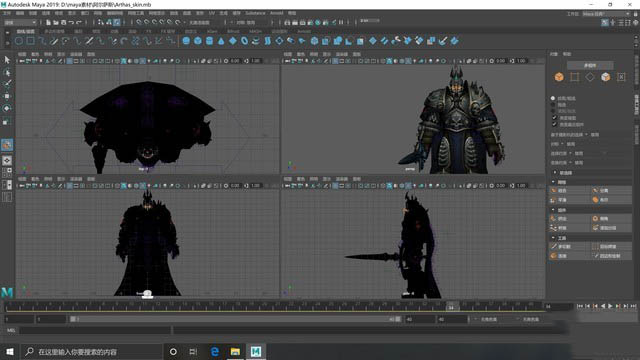Choose Object selection cube in Modeling Toolkit
This screenshot has width=640, height=360.
click(x=559, y=77)
